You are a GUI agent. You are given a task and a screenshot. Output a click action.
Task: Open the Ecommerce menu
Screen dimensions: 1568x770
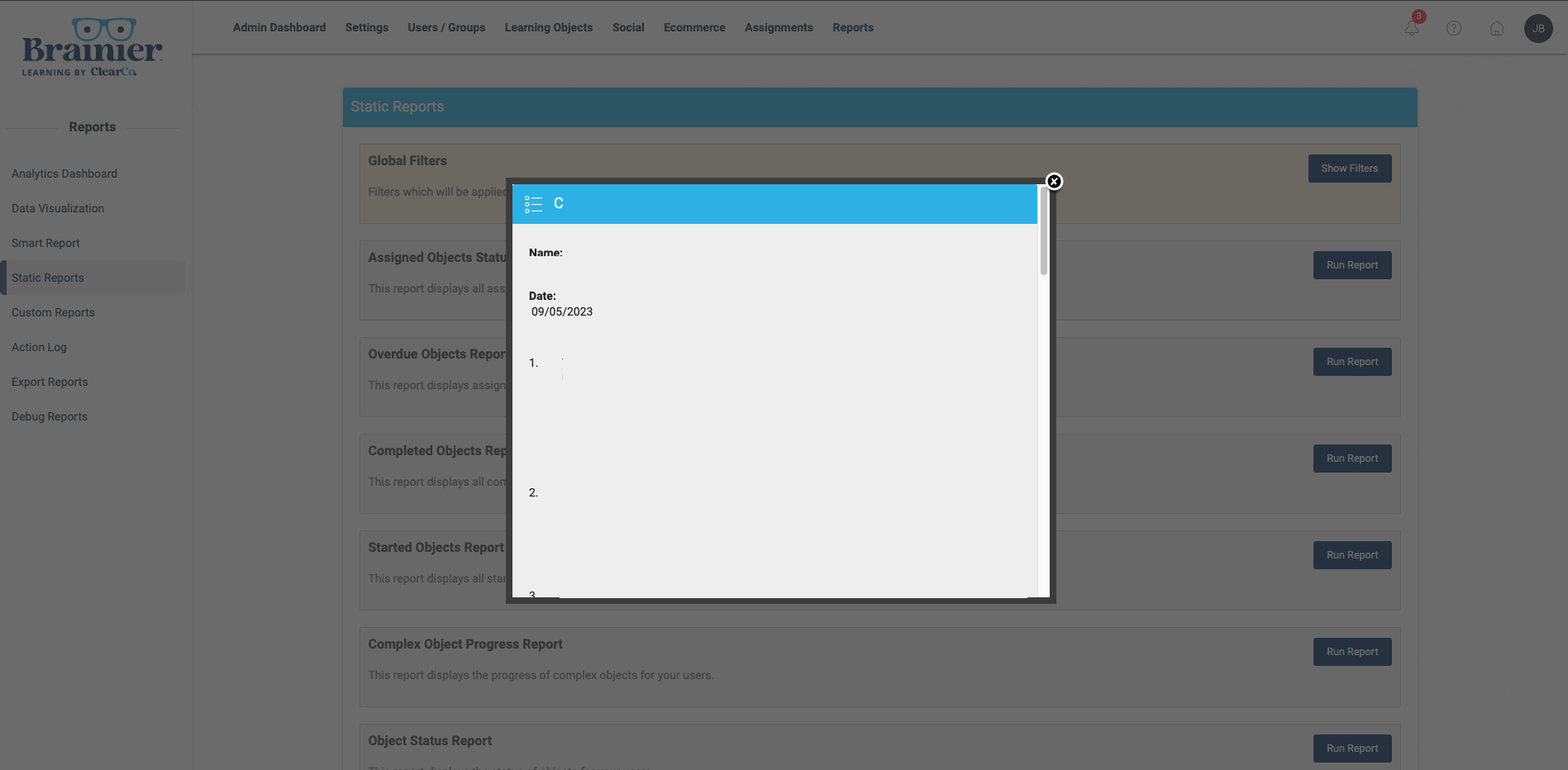tap(694, 27)
